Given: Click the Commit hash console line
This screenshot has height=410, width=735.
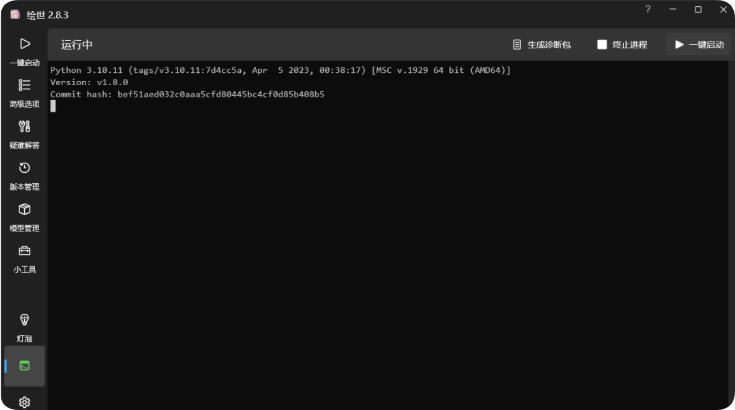Looking at the screenshot, I should (x=187, y=94).
